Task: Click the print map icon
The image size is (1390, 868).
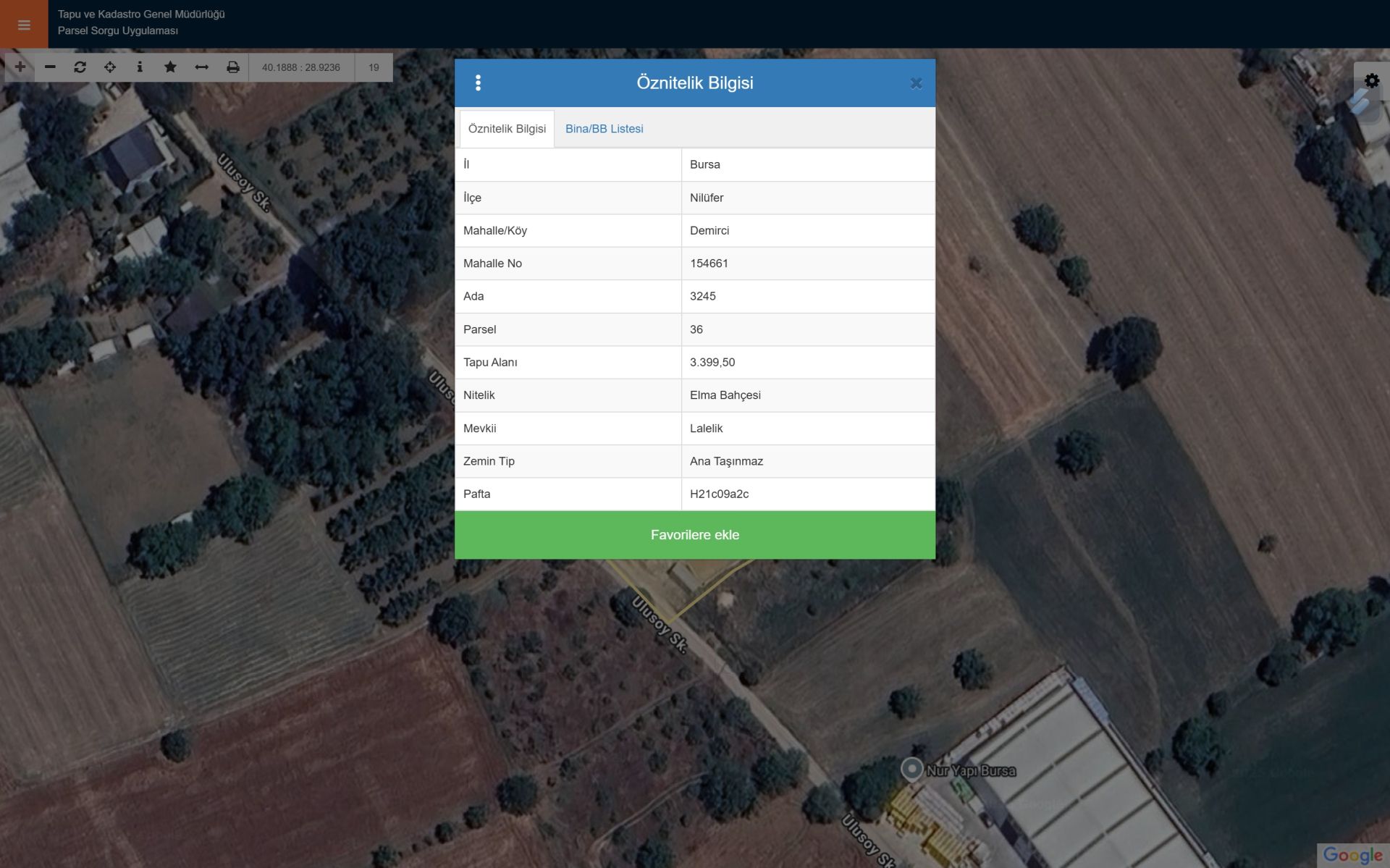Action: click(232, 67)
